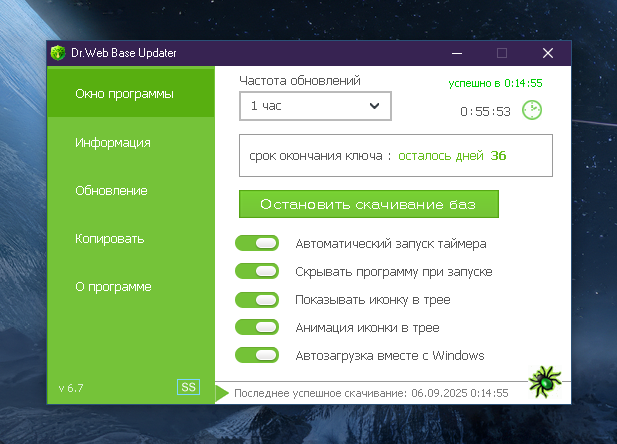Viewport: 617px width, 444px height.
Task: Open the update frequency dropdown
Action: [x=315, y=106]
